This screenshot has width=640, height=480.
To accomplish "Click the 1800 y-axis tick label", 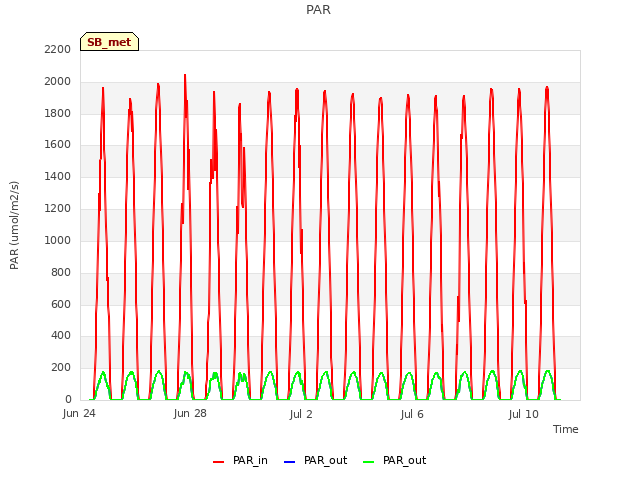I will tap(58, 113).
